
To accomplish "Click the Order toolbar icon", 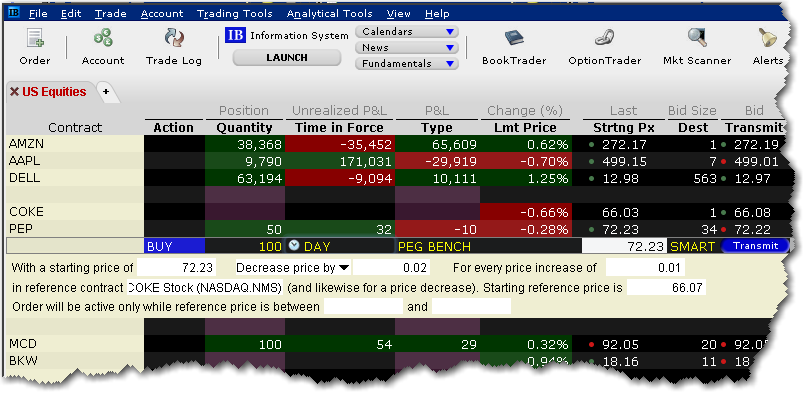I will tap(35, 38).
